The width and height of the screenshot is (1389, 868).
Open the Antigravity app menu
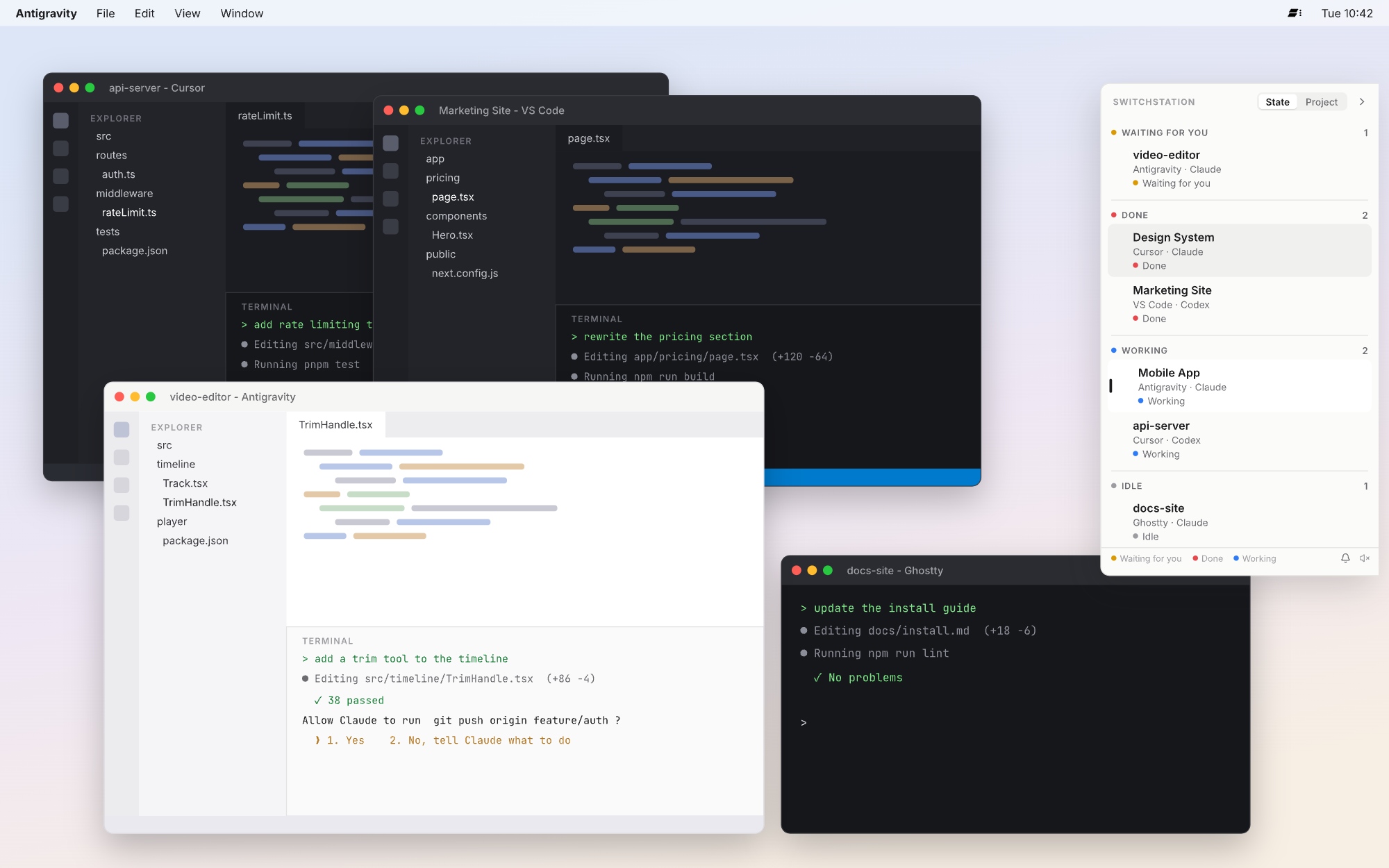(x=47, y=13)
